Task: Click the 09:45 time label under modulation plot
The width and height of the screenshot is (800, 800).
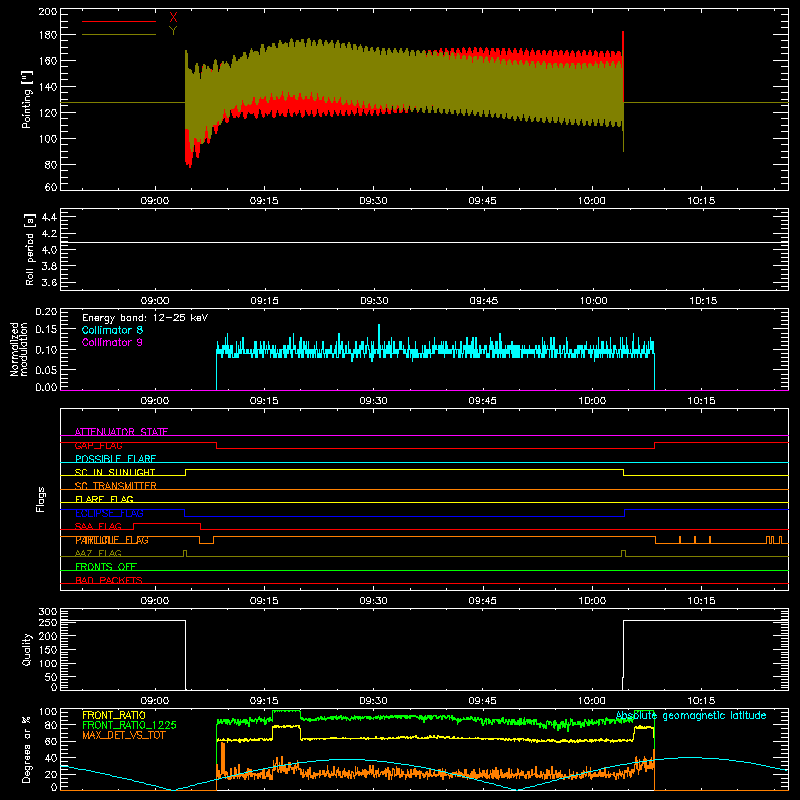Action: [483, 401]
